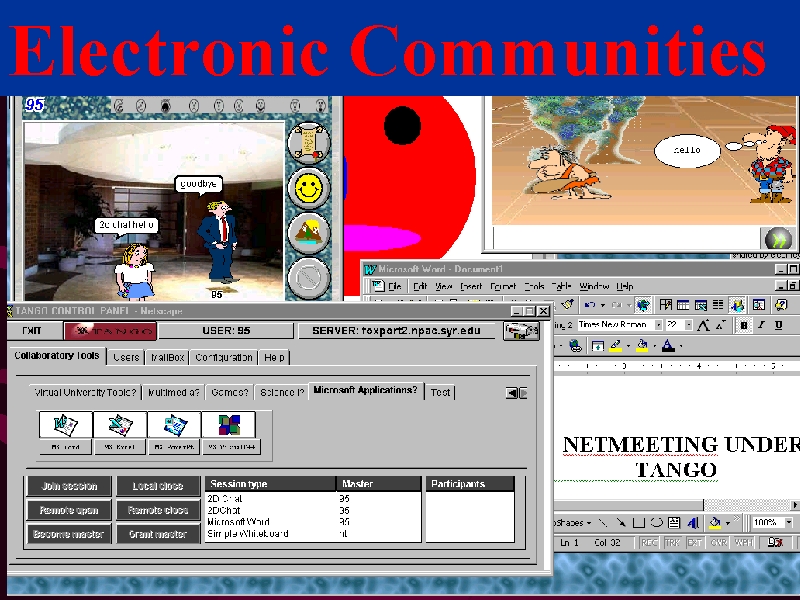Click the Join session button
Image resolution: width=800 pixels, height=600 pixels.
(x=69, y=486)
